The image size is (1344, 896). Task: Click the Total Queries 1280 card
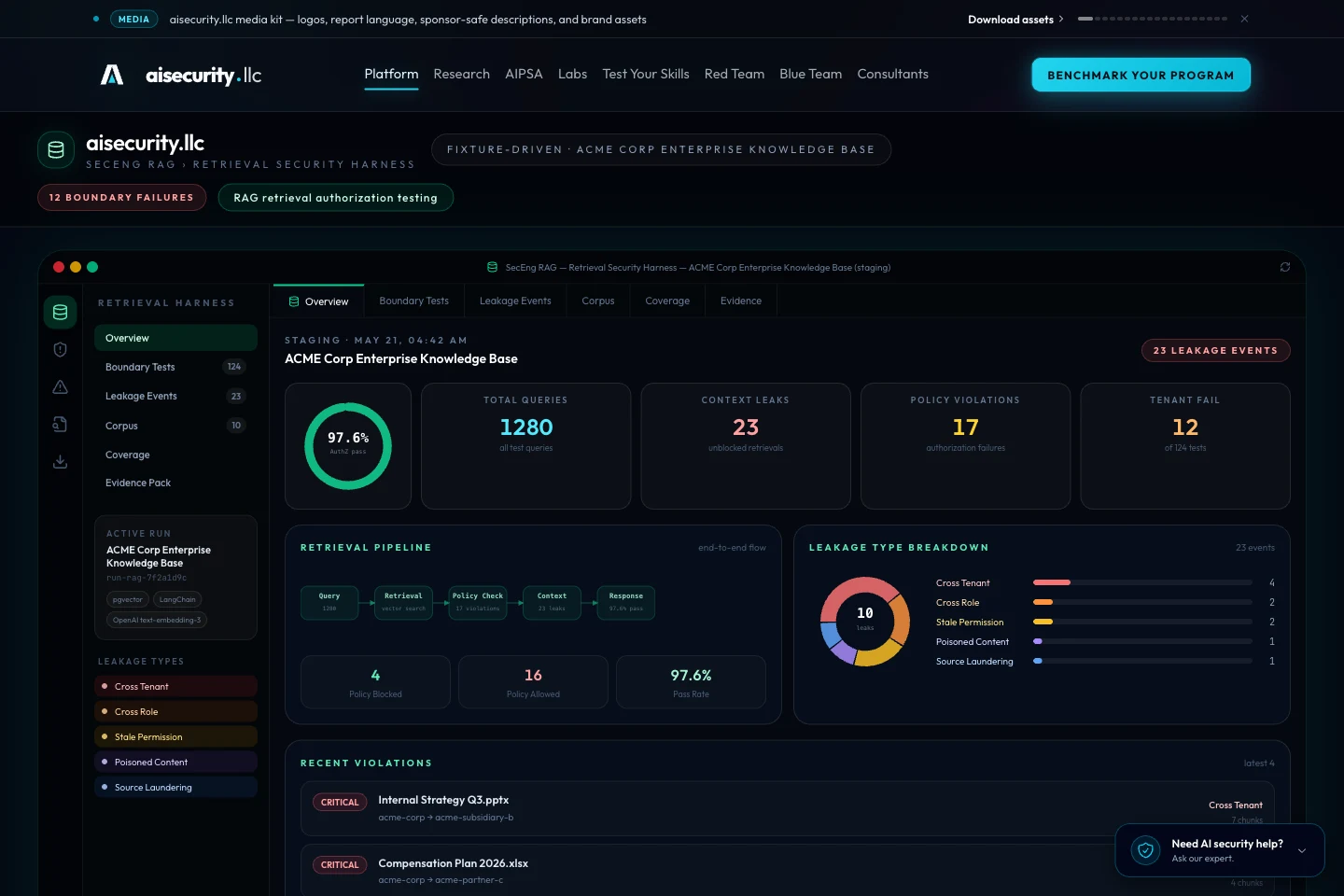[526, 446]
